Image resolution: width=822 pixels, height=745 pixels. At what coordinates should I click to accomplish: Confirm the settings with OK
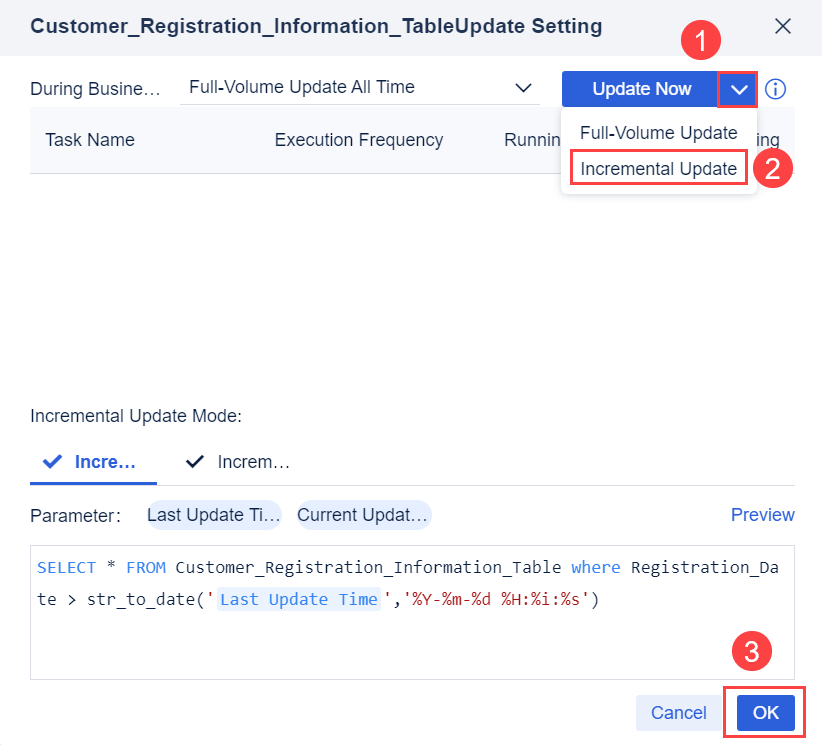click(x=764, y=713)
